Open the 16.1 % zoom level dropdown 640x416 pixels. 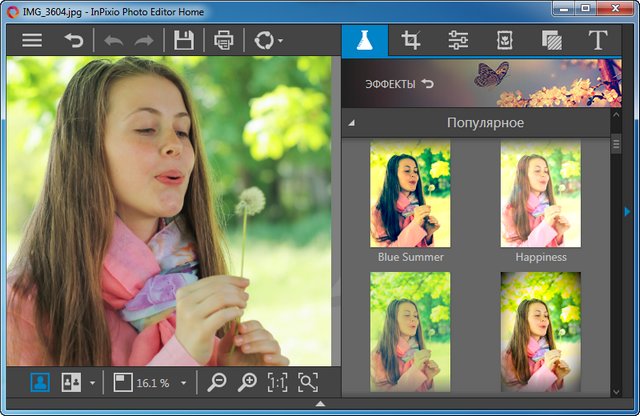[184, 382]
